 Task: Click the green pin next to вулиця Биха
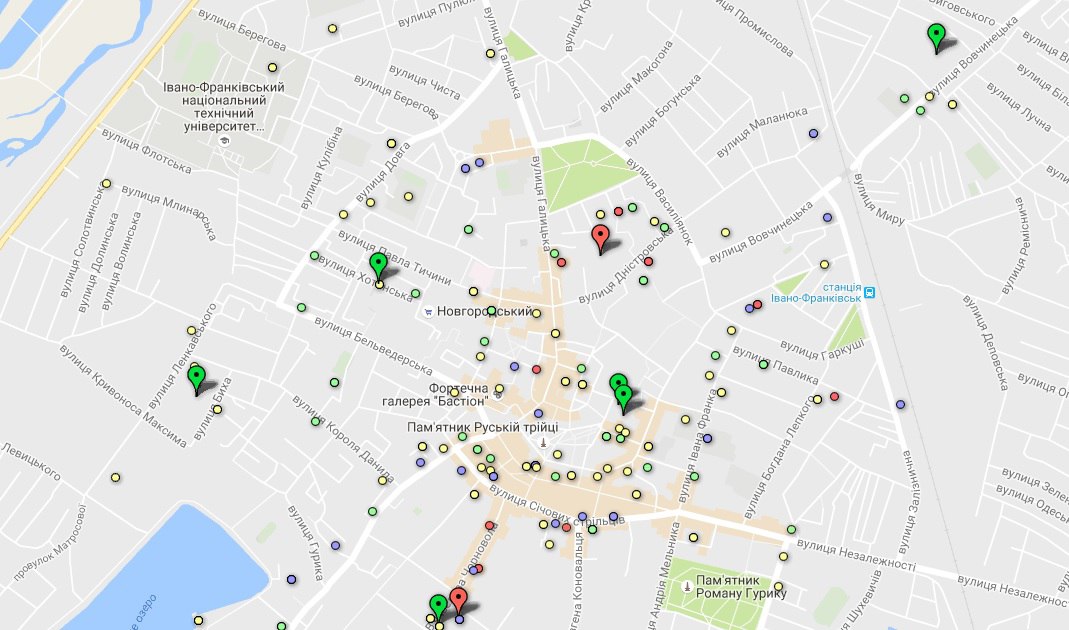pyautogui.click(x=196, y=380)
